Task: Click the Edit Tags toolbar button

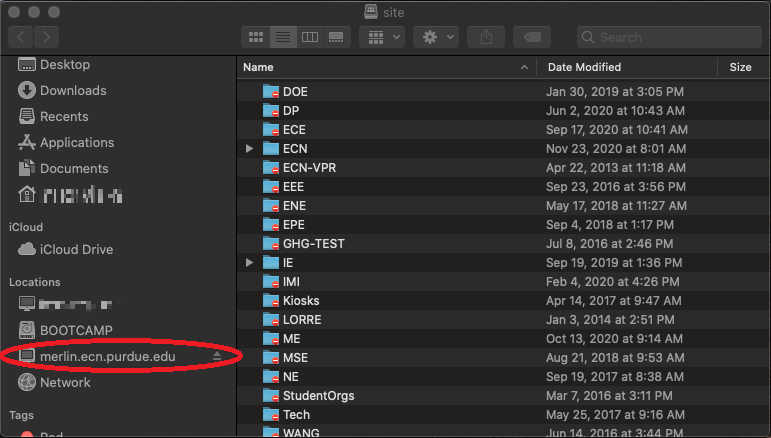Action: [532, 37]
